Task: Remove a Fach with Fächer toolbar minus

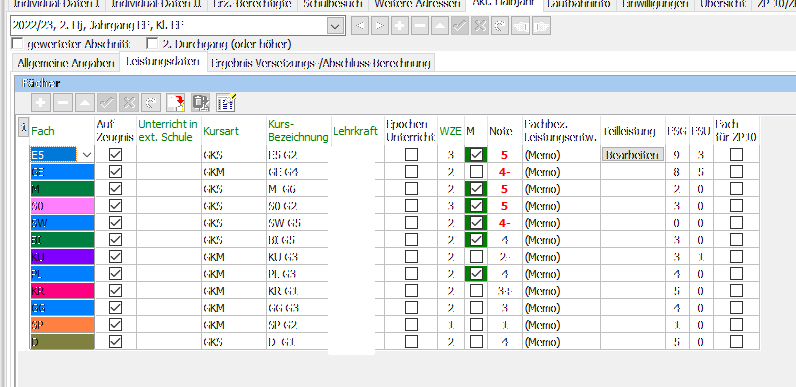Action: click(62, 103)
